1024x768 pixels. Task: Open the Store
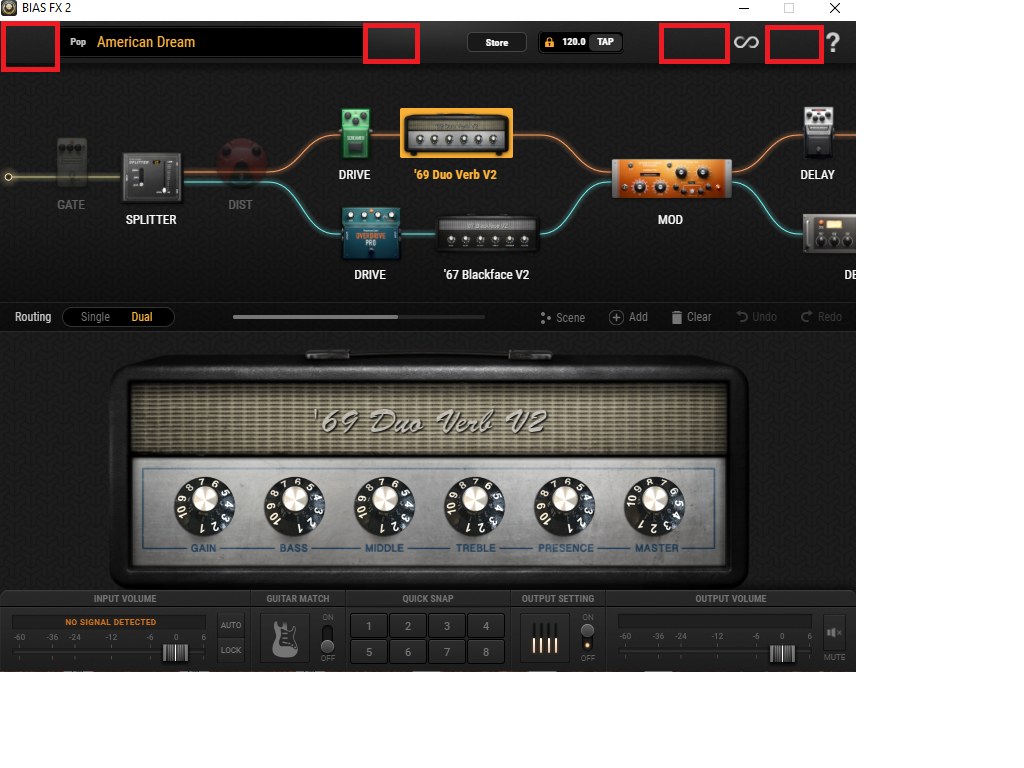(x=497, y=42)
